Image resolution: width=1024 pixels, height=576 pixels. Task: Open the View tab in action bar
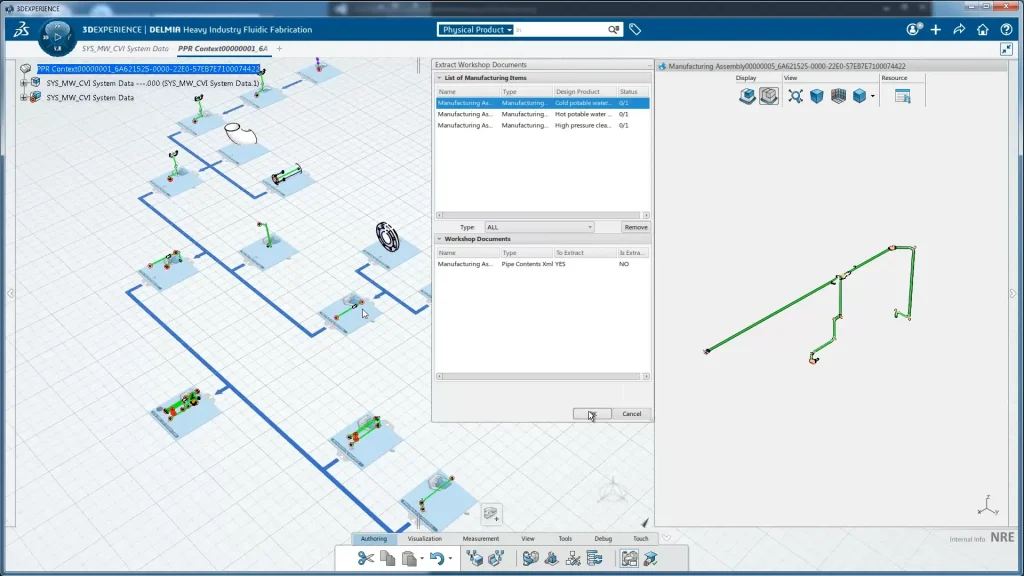pyautogui.click(x=528, y=539)
